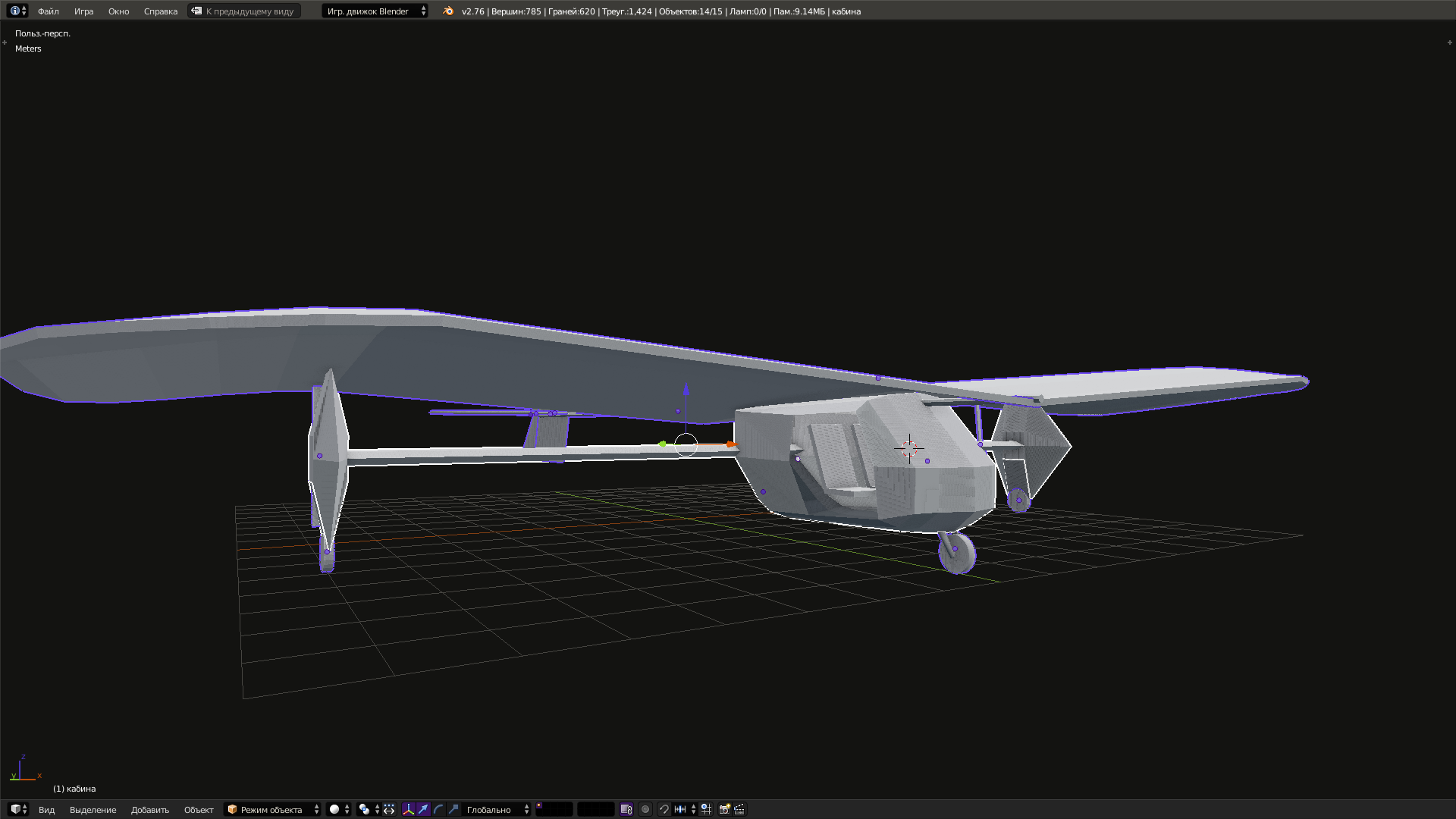This screenshot has width=1456, height=819.
Task: Click the OpenGL render camera icon
Action: [725, 809]
